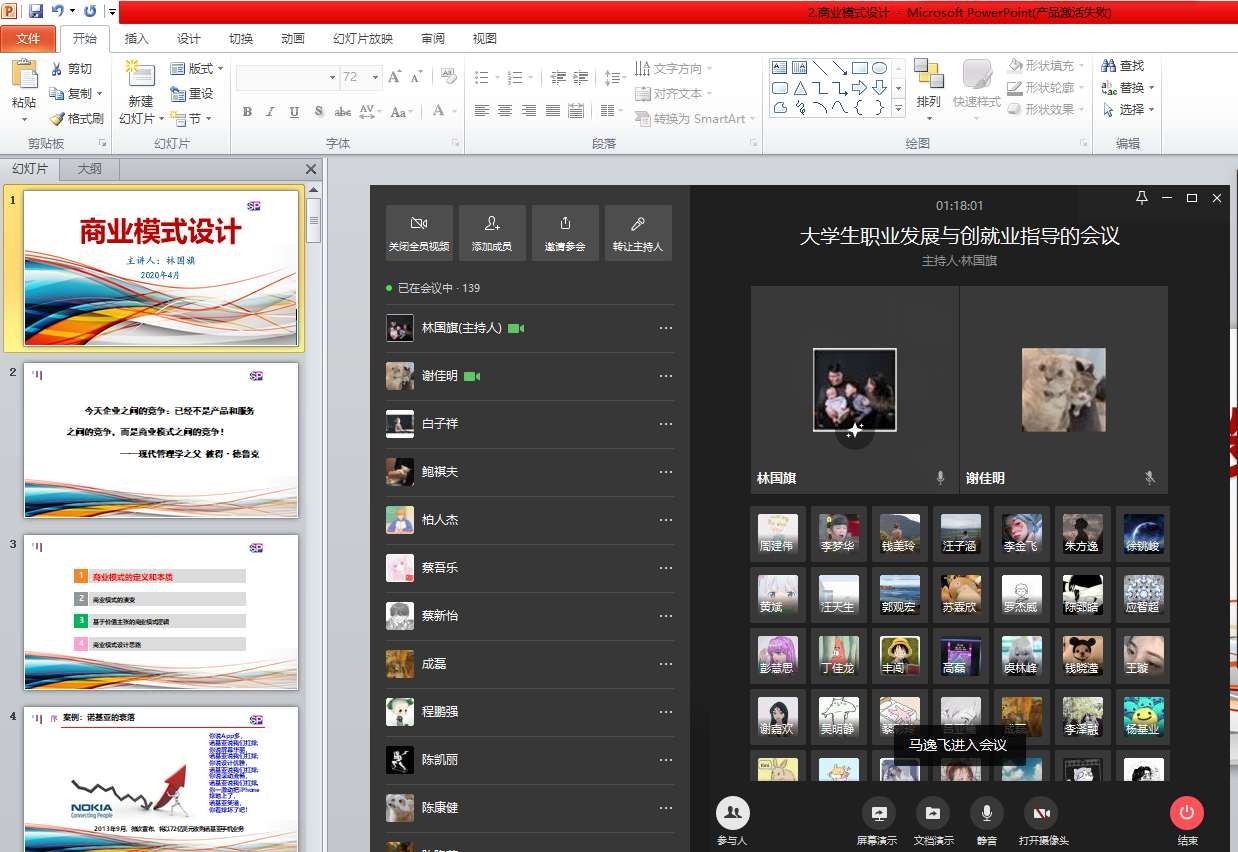The width and height of the screenshot is (1238, 852).
Task: Click the pin window icon in meeting
Action: pyautogui.click(x=1142, y=198)
